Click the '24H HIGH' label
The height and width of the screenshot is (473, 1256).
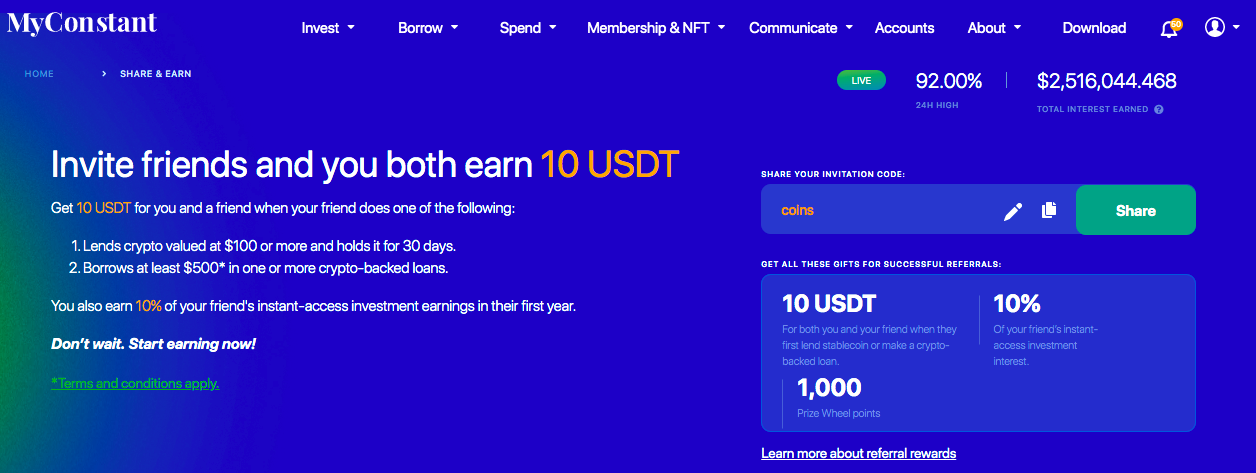937,105
